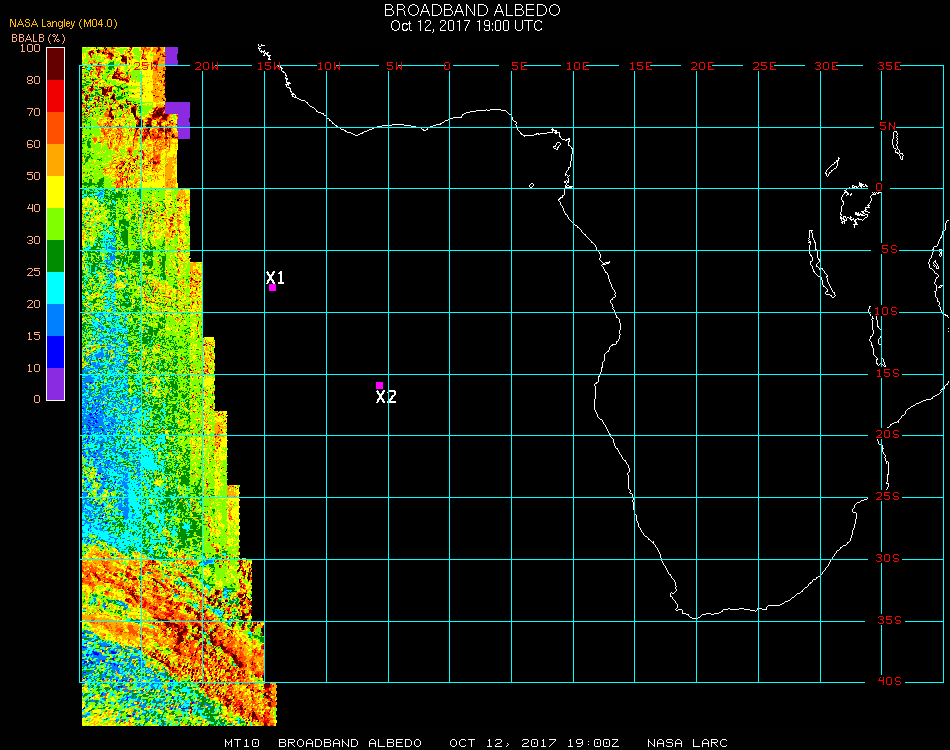Click the magenta X2 marker square
This screenshot has height=750, width=950.
point(379,385)
